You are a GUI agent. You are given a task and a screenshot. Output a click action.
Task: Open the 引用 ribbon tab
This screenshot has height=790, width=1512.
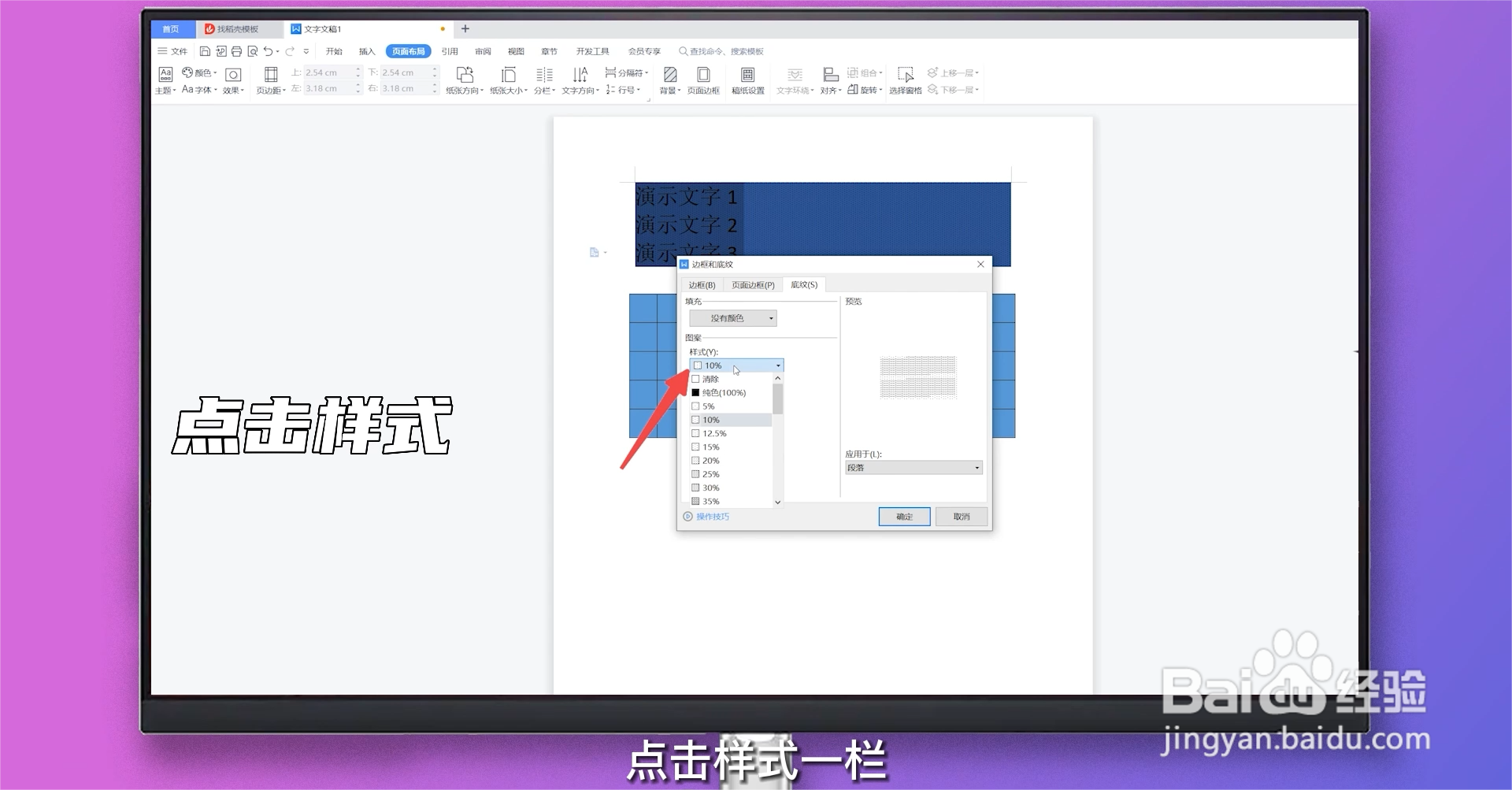[x=450, y=51]
